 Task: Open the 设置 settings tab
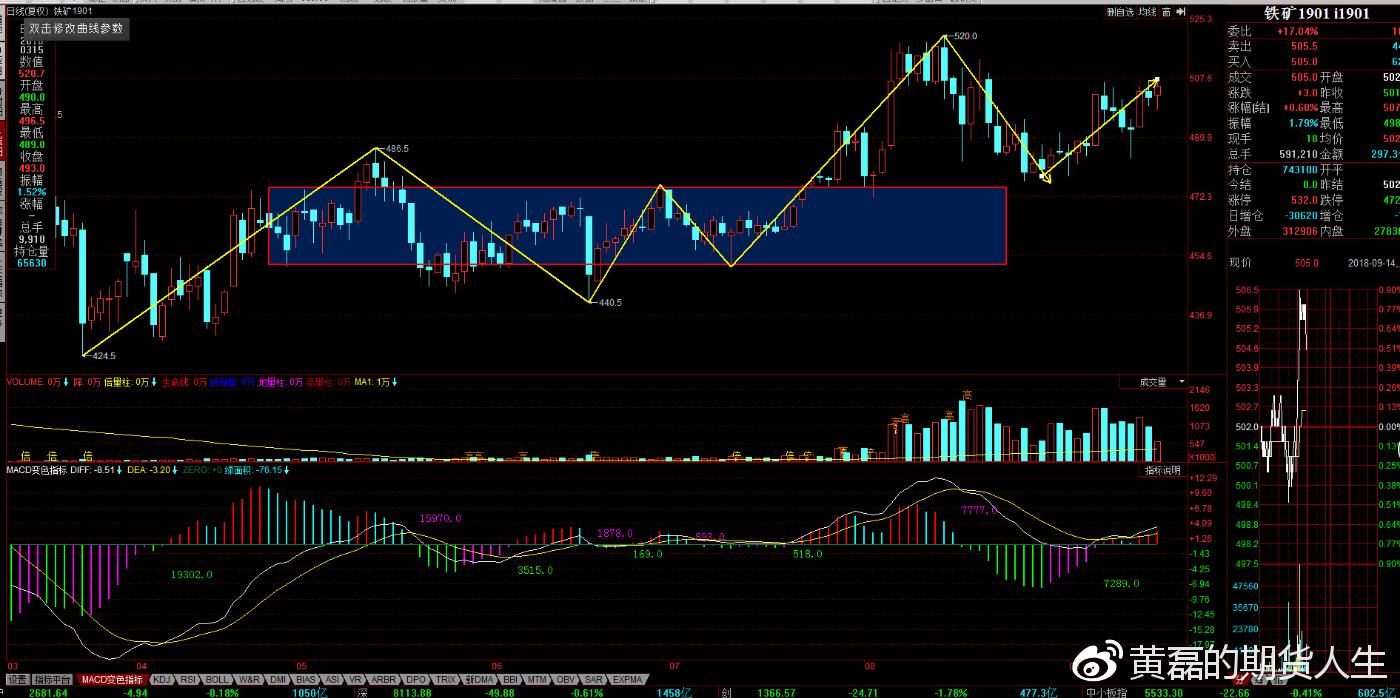click(17, 680)
